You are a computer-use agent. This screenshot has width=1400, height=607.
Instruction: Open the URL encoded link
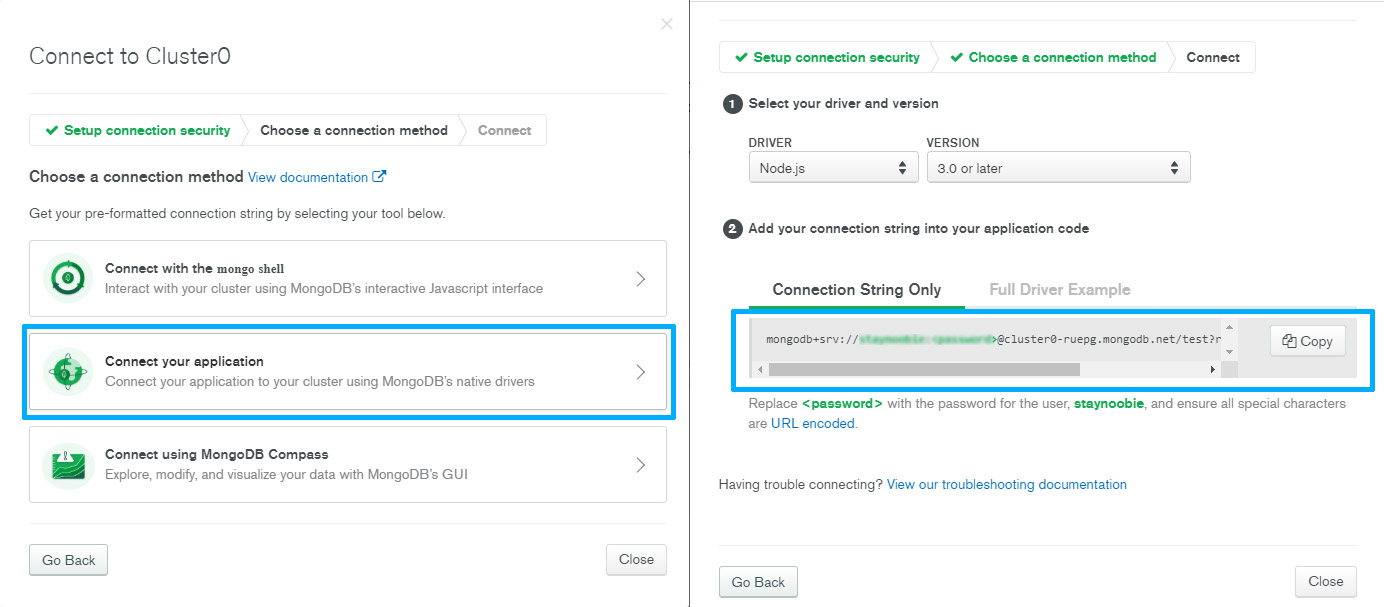813,423
